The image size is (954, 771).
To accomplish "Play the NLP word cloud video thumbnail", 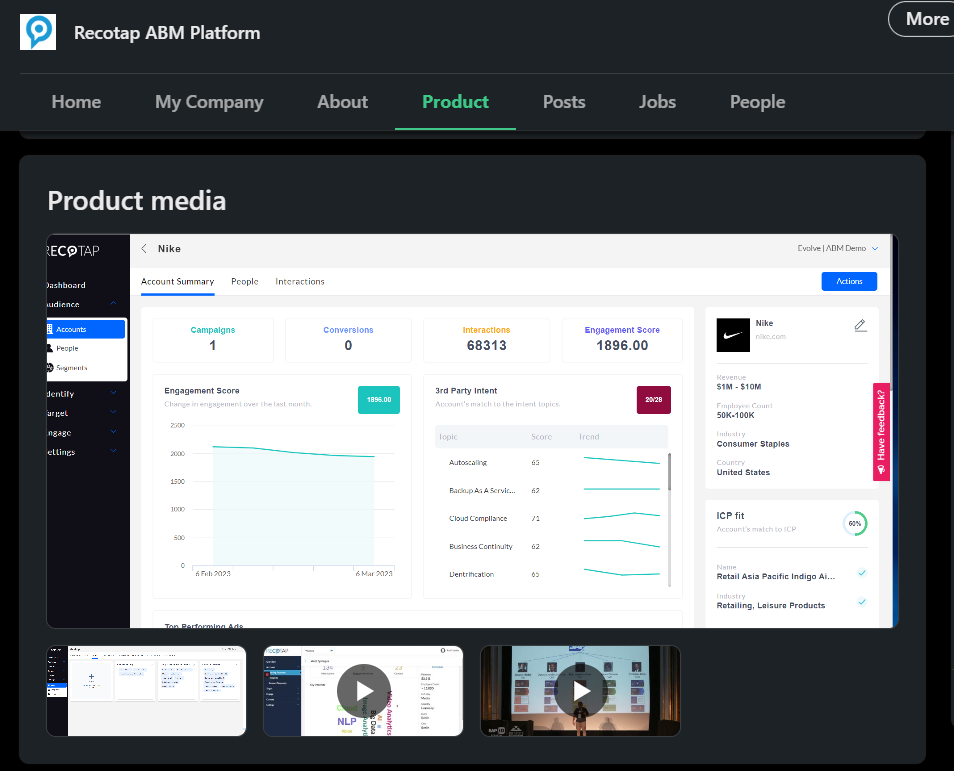I will click(363, 691).
